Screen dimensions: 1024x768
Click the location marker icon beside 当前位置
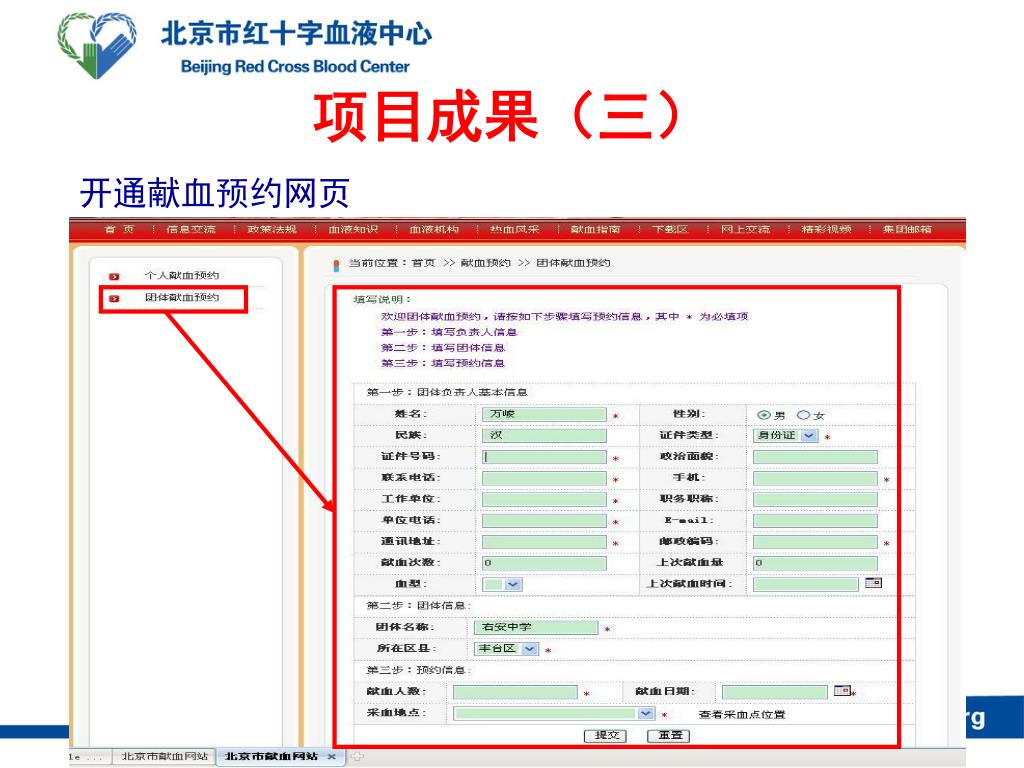tap(336, 265)
